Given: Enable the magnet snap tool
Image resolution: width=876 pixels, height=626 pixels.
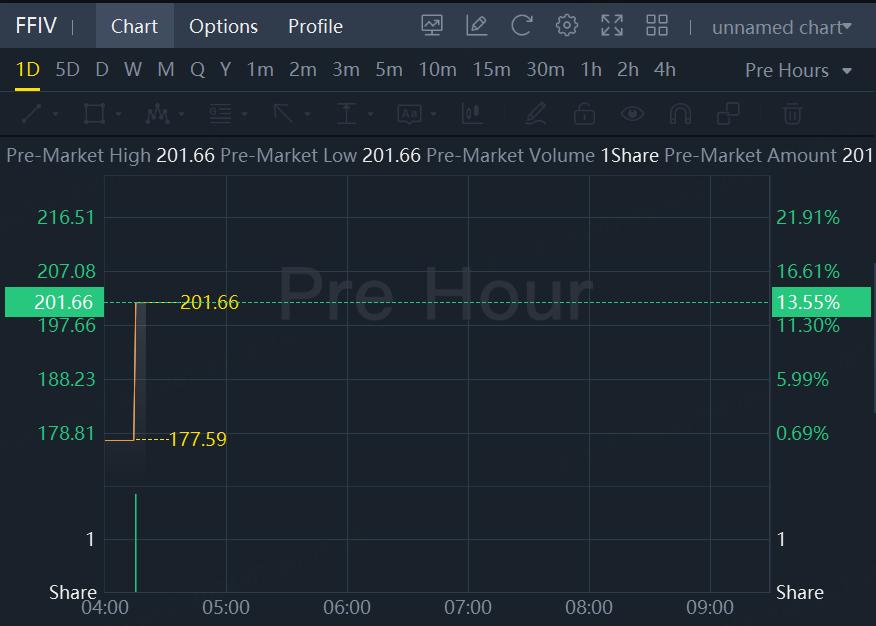Looking at the screenshot, I should pos(680,114).
